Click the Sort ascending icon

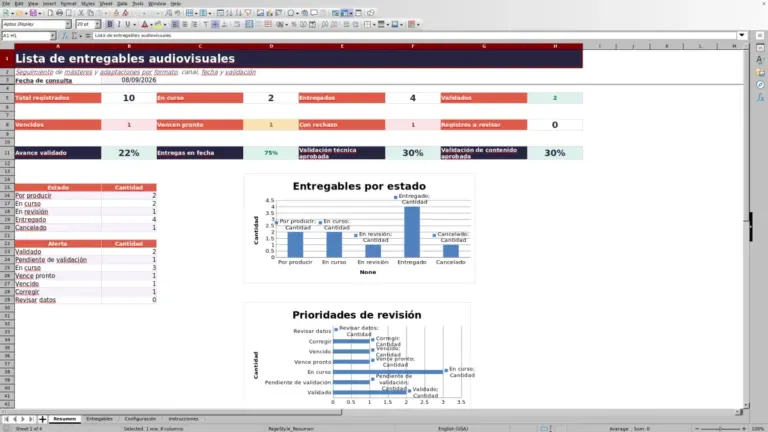pyautogui.click(x=229, y=13)
